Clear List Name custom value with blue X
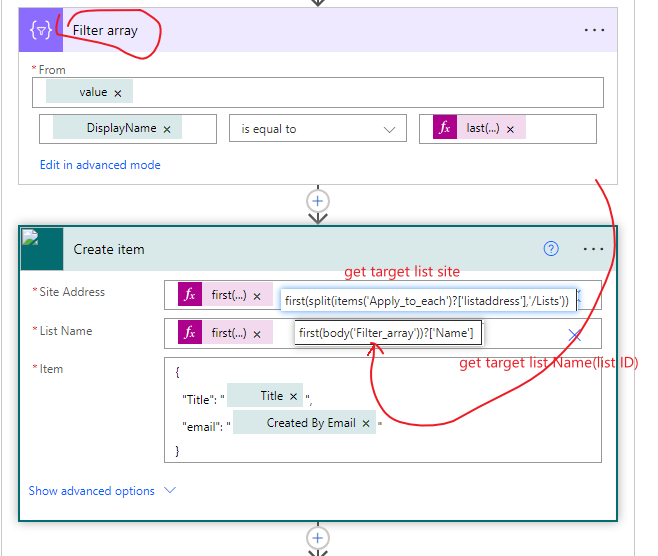The width and height of the screenshot is (658, 556). 574,334
